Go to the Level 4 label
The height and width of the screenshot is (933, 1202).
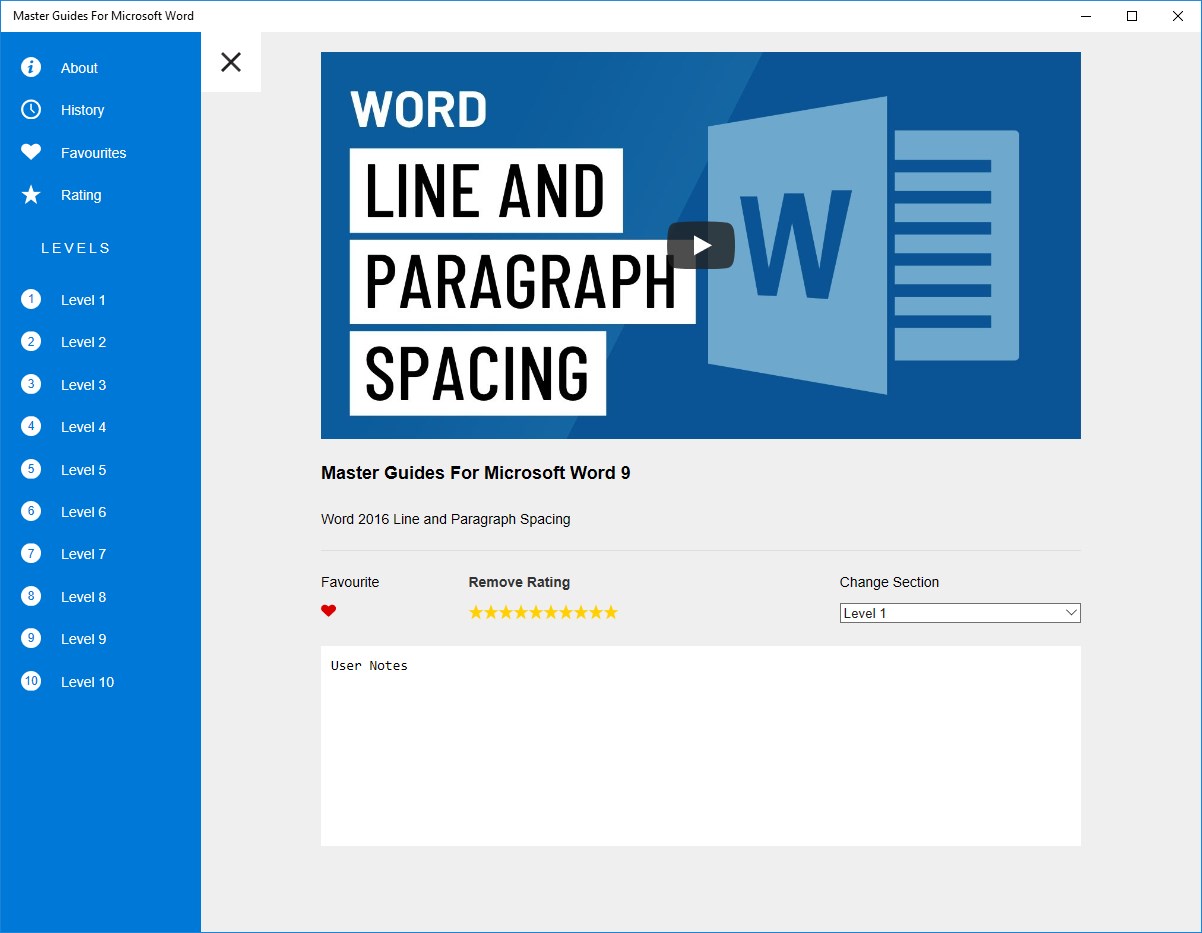(x=83, y=427)
